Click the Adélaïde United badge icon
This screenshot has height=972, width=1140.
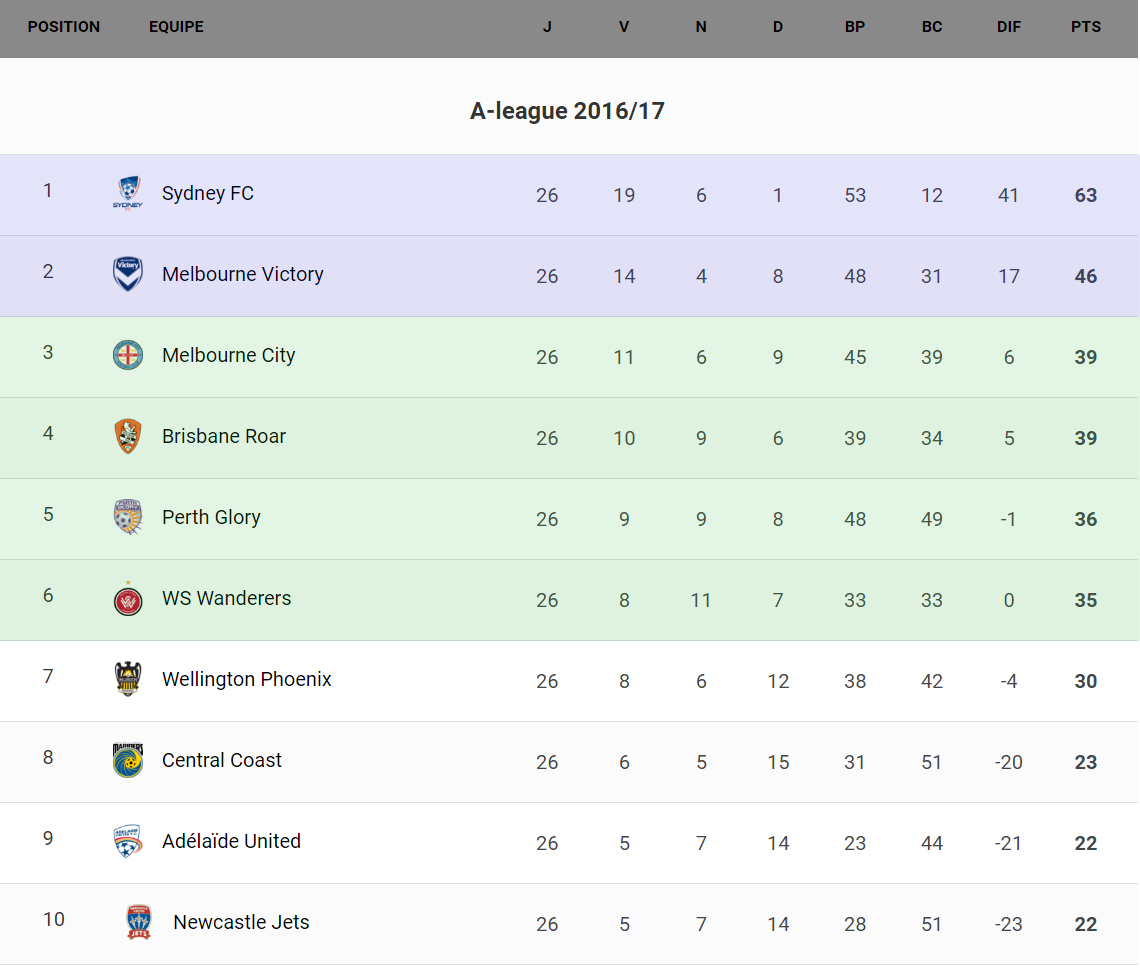128,841
